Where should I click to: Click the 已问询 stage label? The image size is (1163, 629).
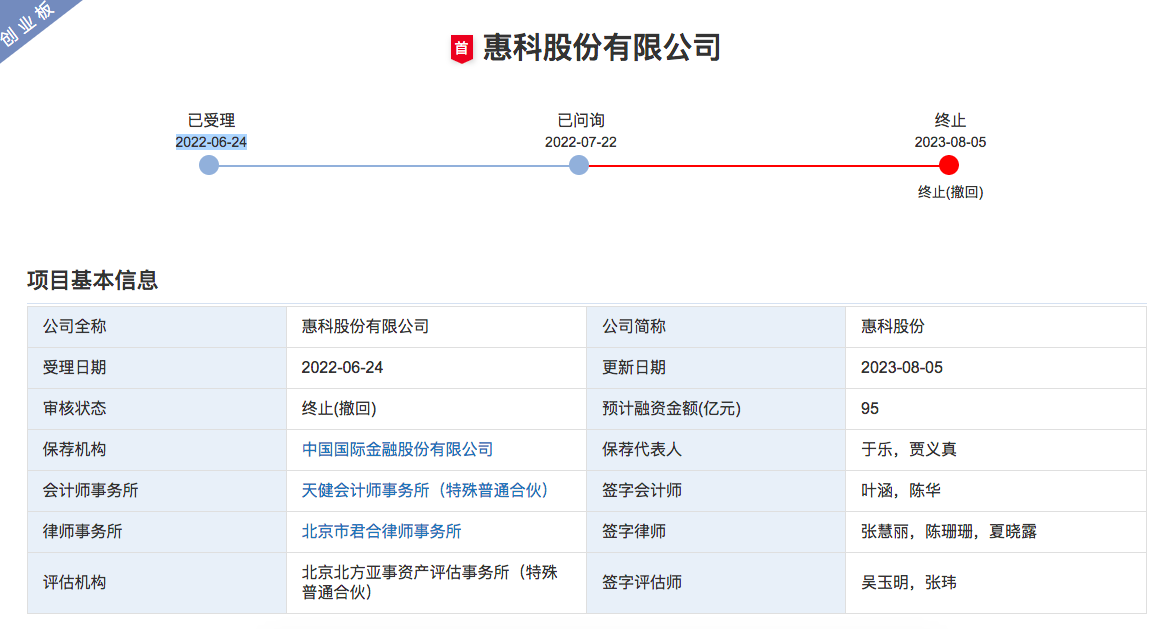coord(581,120)
